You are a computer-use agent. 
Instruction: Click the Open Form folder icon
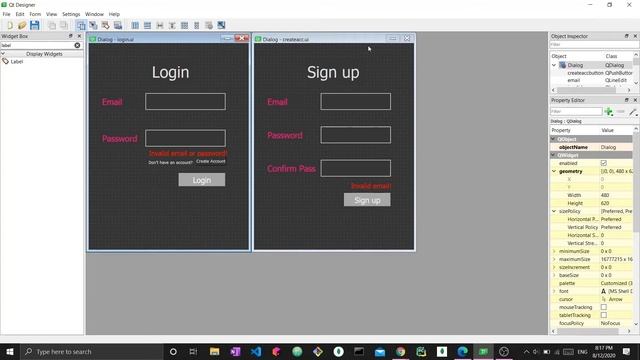tap(22, 25)
